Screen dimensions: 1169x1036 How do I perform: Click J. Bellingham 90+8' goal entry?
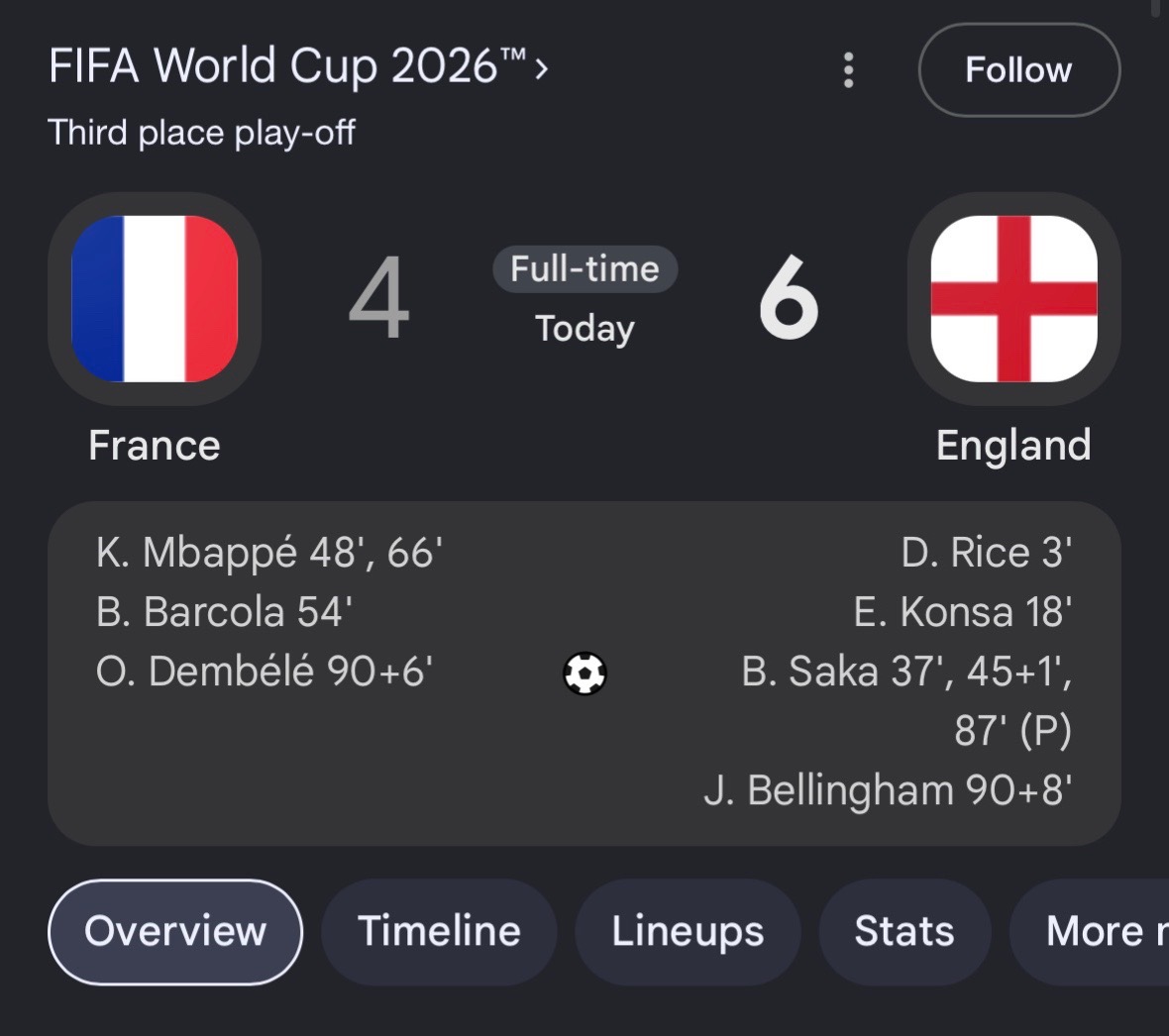888,790
